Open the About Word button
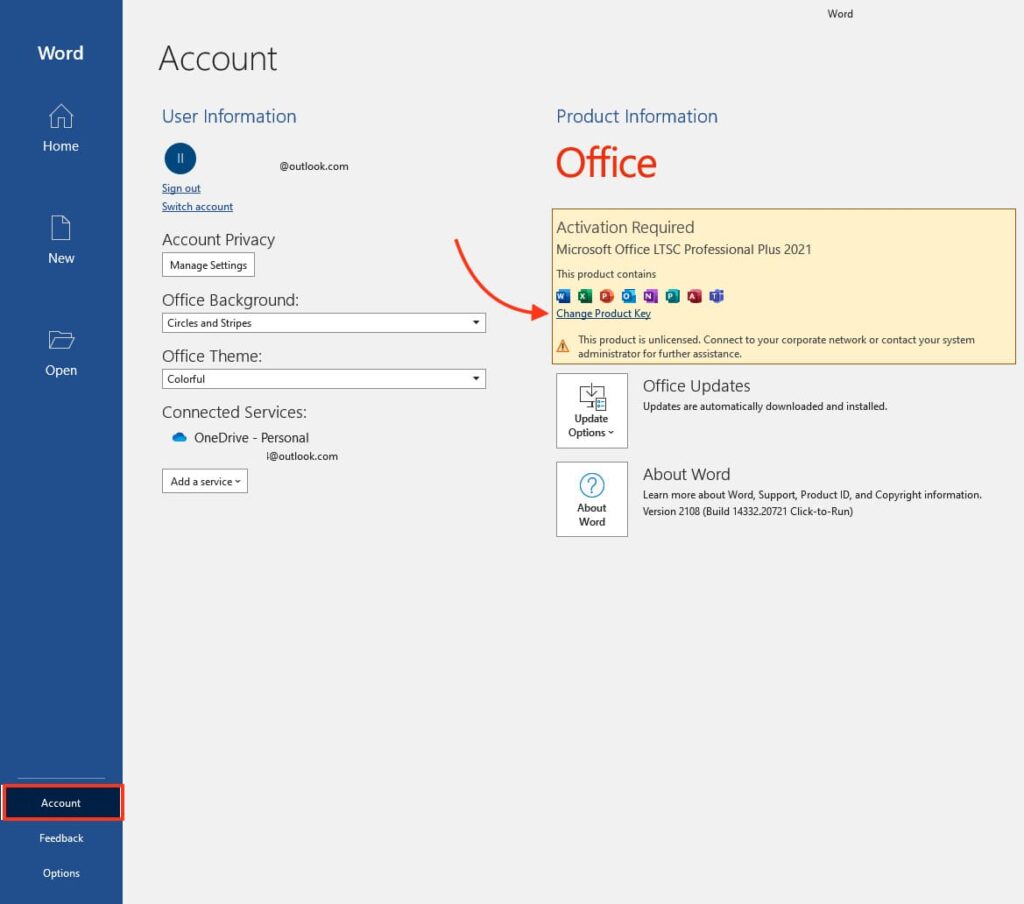The height and width of the screenshot is (904, 1024). point(592,499)
